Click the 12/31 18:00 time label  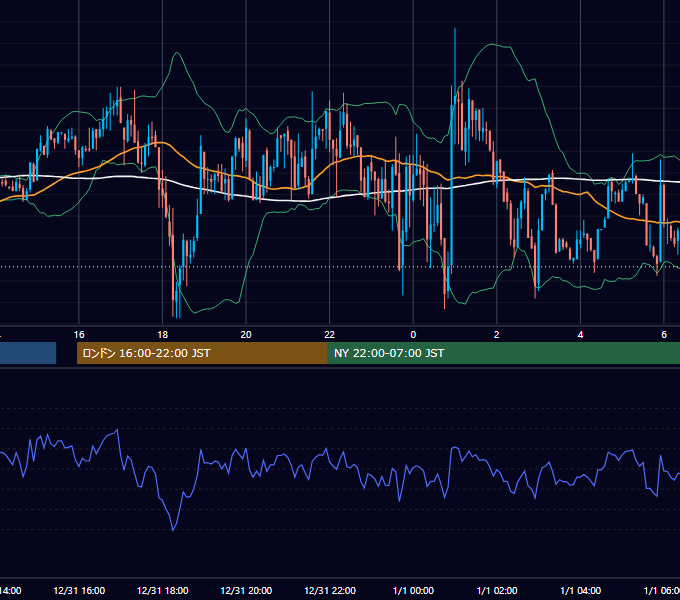(x=163, y=590)
